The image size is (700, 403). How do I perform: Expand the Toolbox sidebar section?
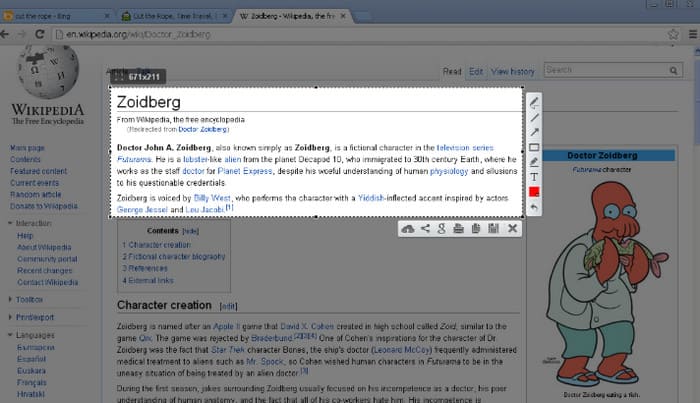pos(30,299)
